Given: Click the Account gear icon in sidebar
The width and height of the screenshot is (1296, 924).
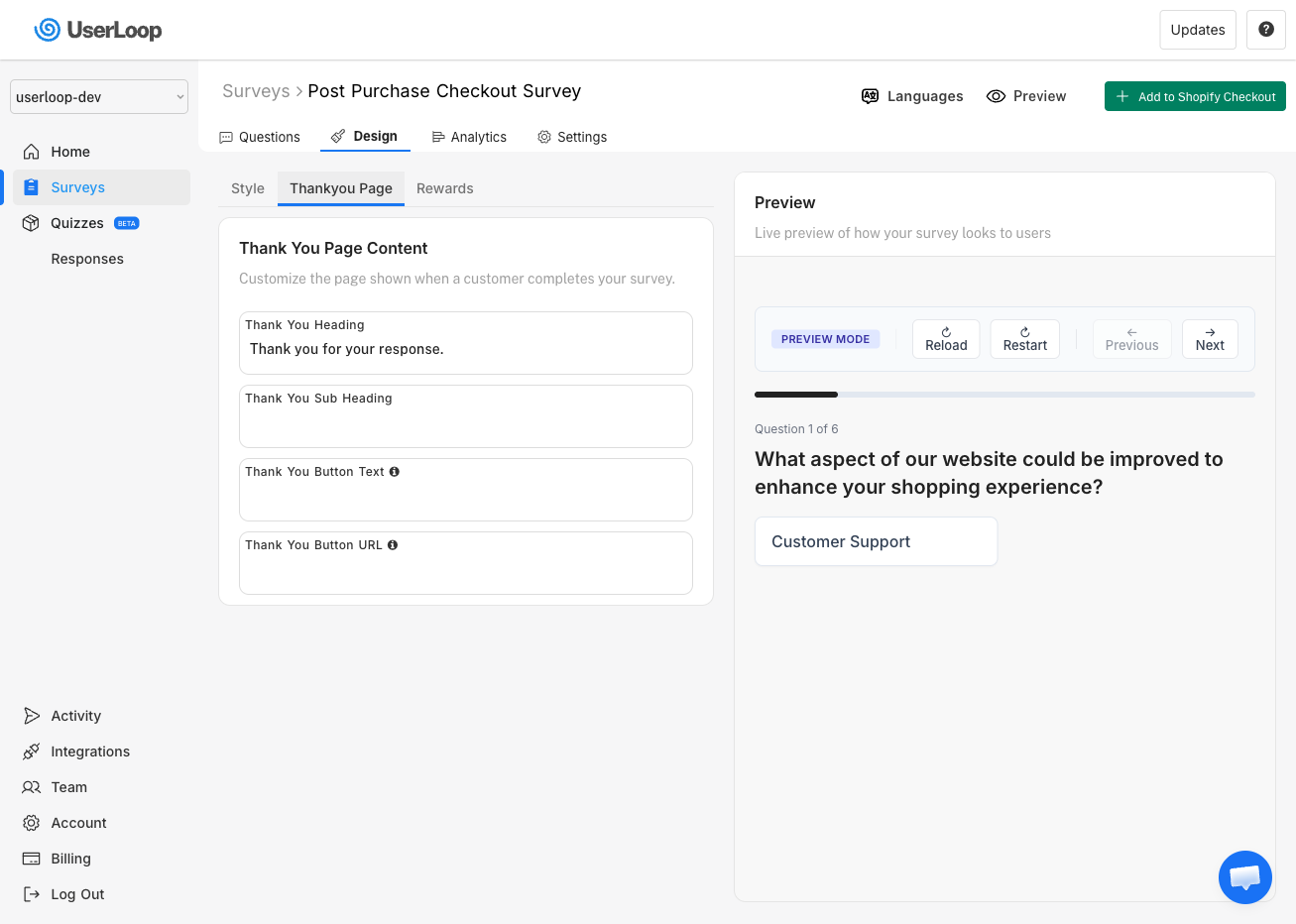Looking at the screenshot, I should [32, 823].
